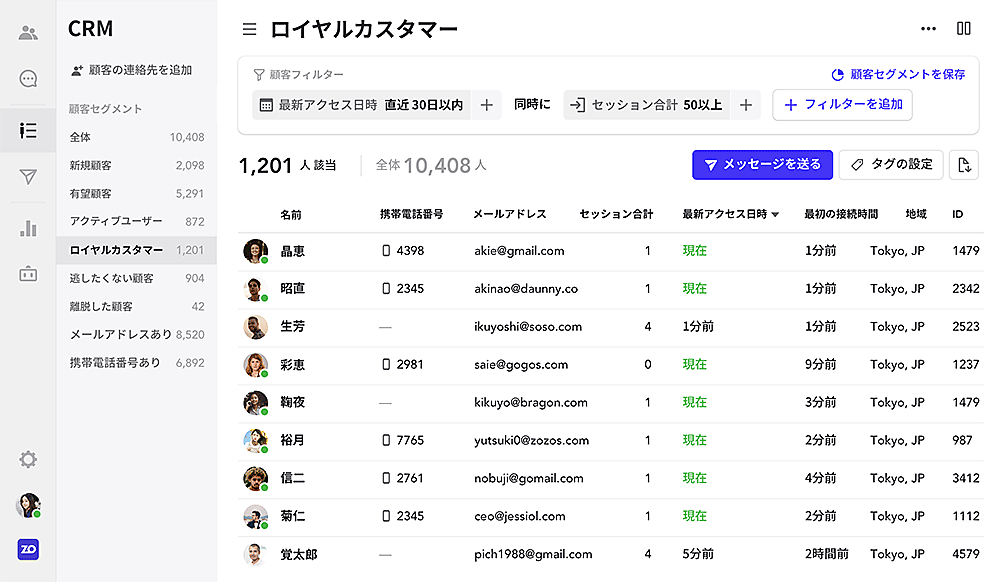Click plus next to 最新アクセス日時 filter
The width and height of the screenshot is (1000, 582).
pos(486,105)
